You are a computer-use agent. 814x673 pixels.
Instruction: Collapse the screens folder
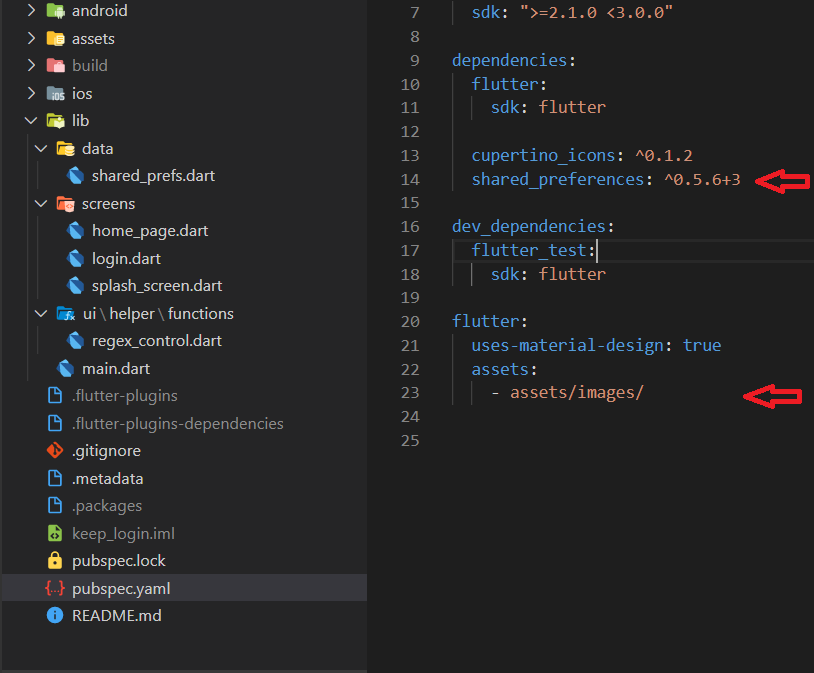pos(41,202)
